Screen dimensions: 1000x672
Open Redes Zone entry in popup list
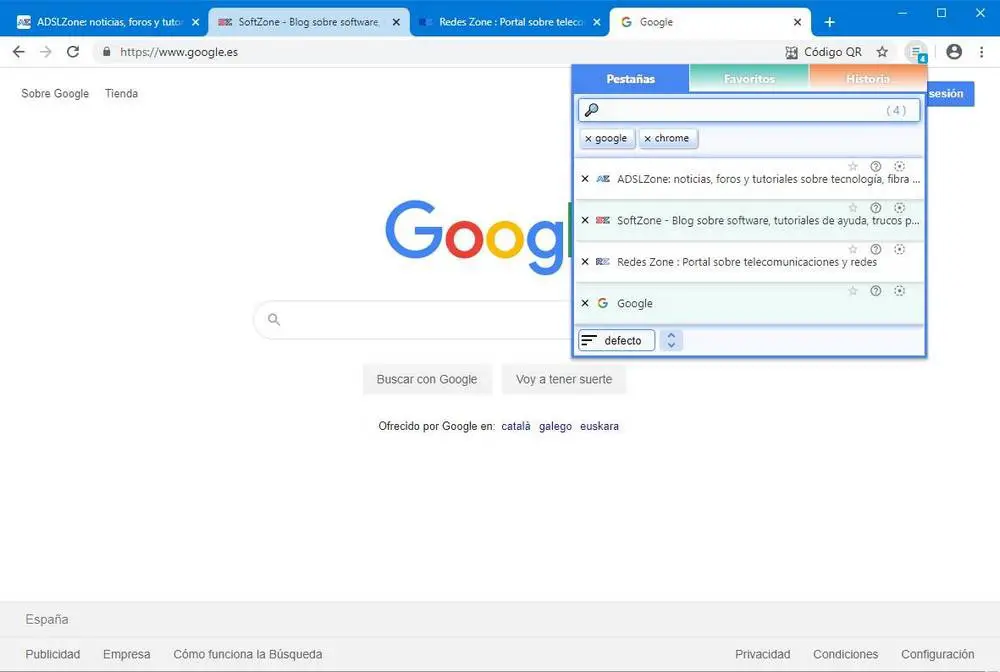(x=747, y=262)
